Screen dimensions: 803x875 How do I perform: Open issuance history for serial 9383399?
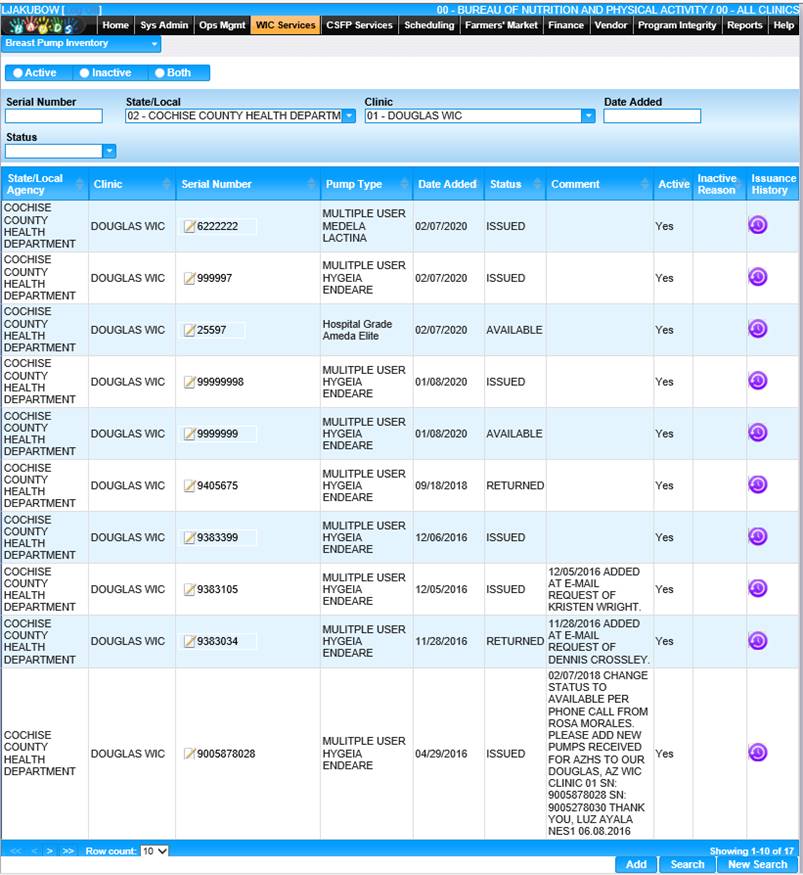757,537
